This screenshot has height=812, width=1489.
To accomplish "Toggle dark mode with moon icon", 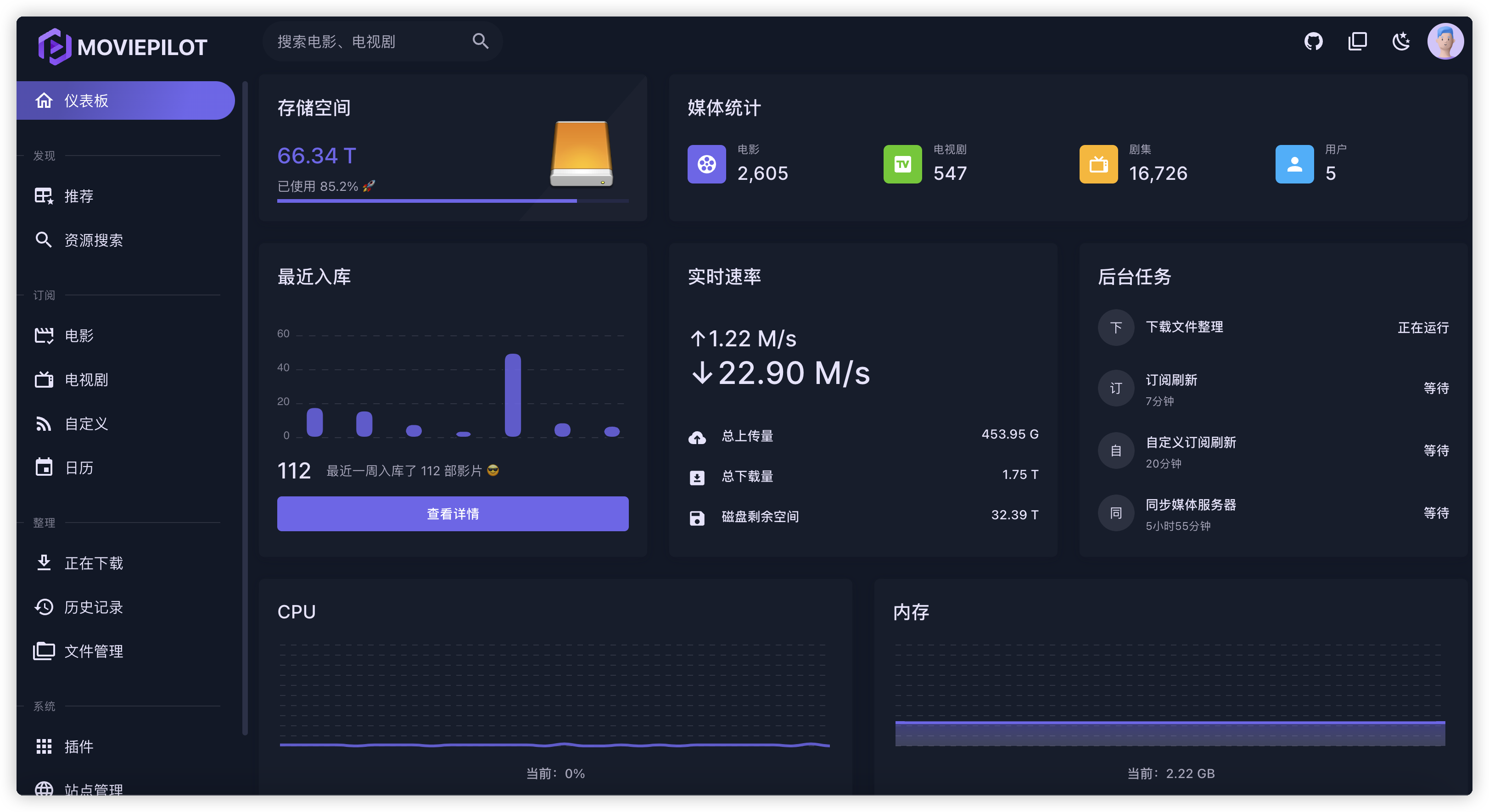I will tap(1401, 42).
